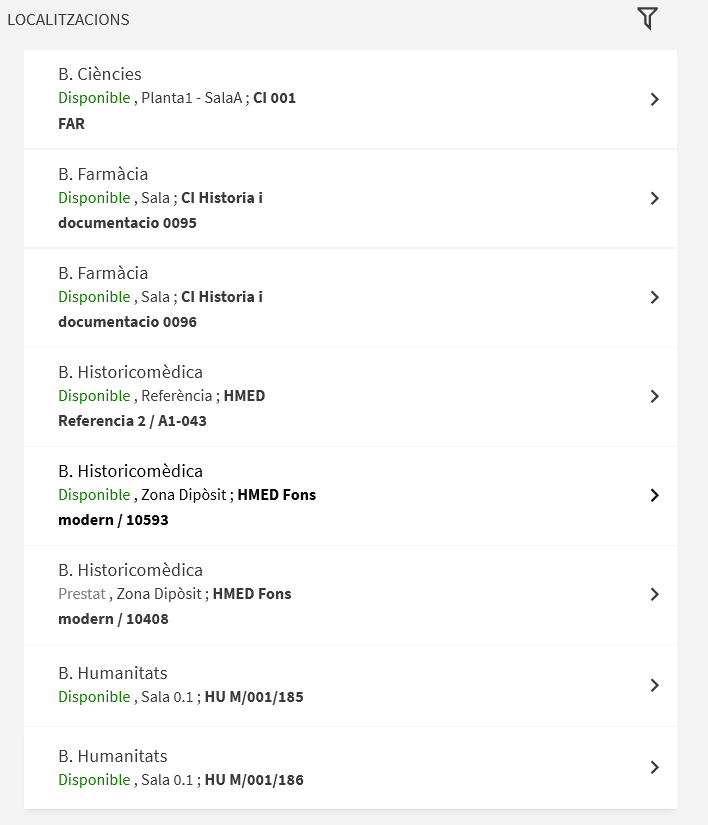
Task: Open chevron for HMED Referencia 2 / A1-043
Action: point(654,396)
